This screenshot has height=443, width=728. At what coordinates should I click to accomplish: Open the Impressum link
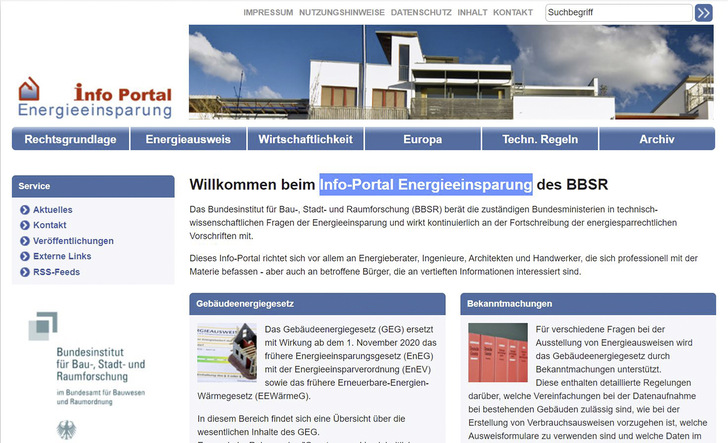(268, 13)
